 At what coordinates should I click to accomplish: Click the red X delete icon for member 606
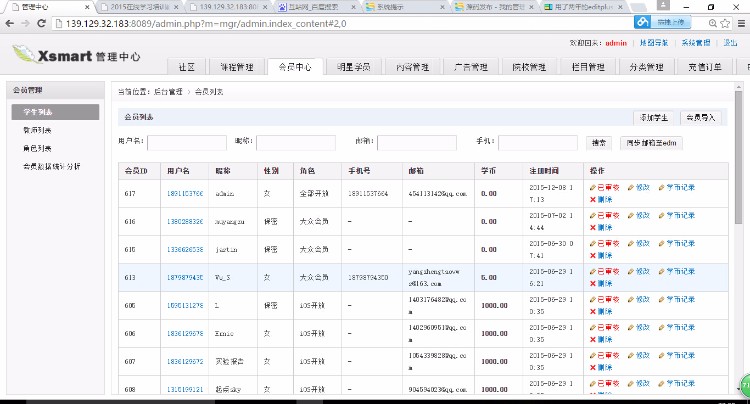point(593,339)
